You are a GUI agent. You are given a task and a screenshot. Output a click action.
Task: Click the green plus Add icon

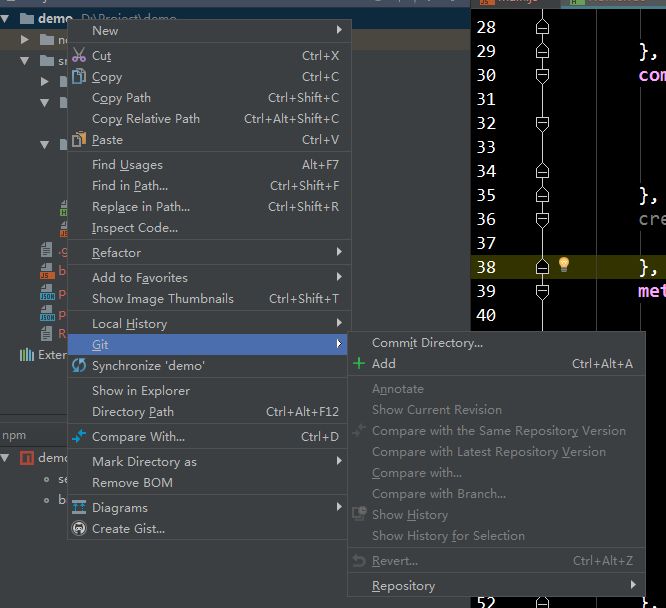point(359,364)
